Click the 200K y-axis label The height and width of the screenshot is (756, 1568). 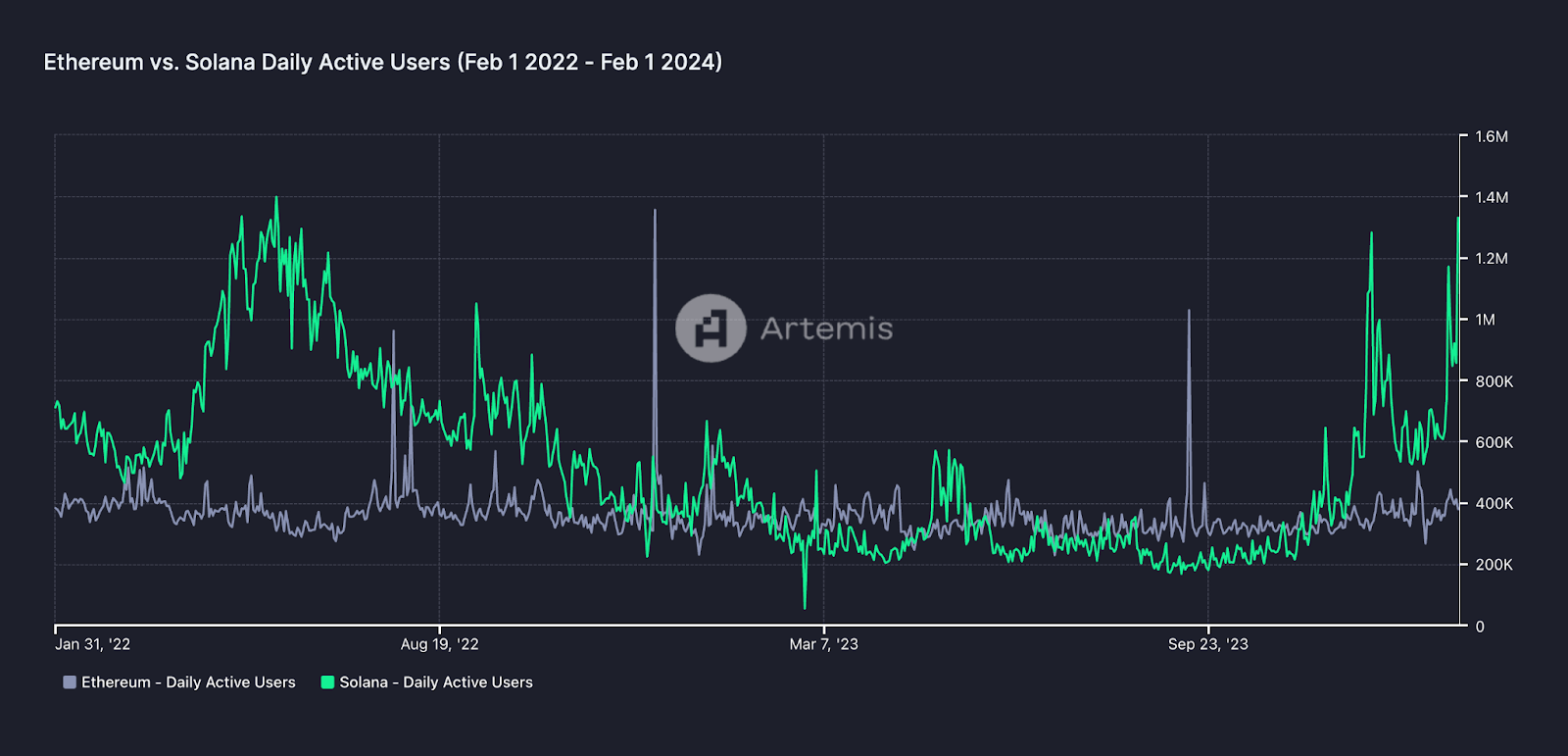(1494, 565)
